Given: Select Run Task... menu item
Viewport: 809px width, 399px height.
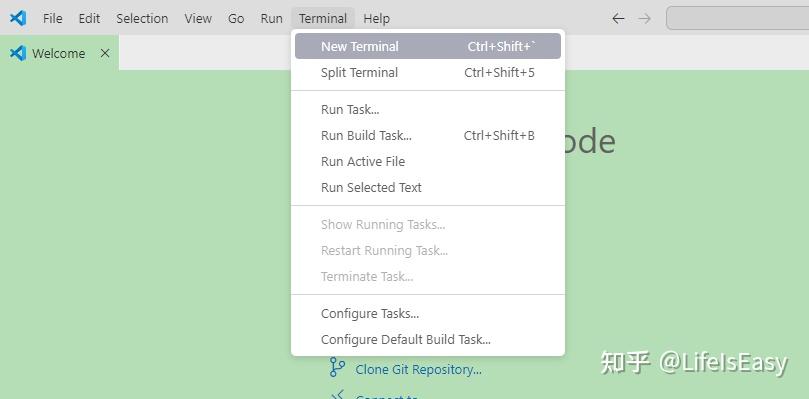Looking at the screenshot, I should [x=428, y=110].
